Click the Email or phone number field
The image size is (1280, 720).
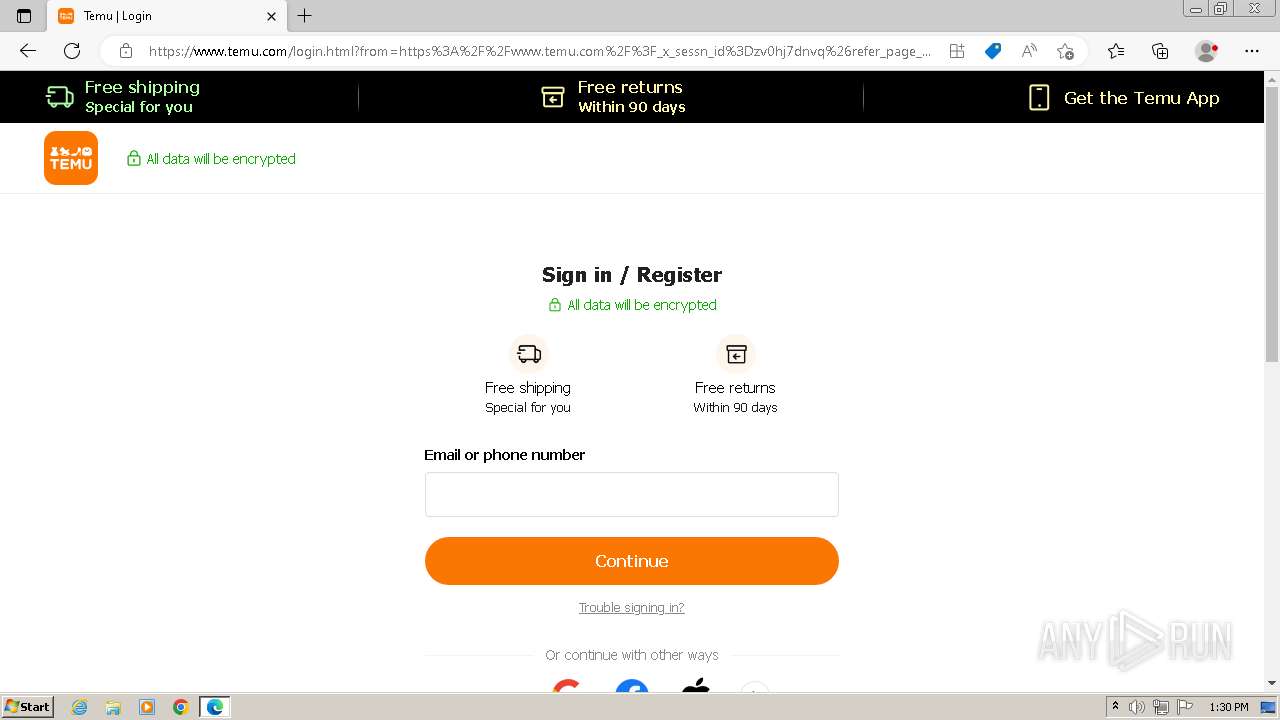pyautogui.click(x=632, y=495)
